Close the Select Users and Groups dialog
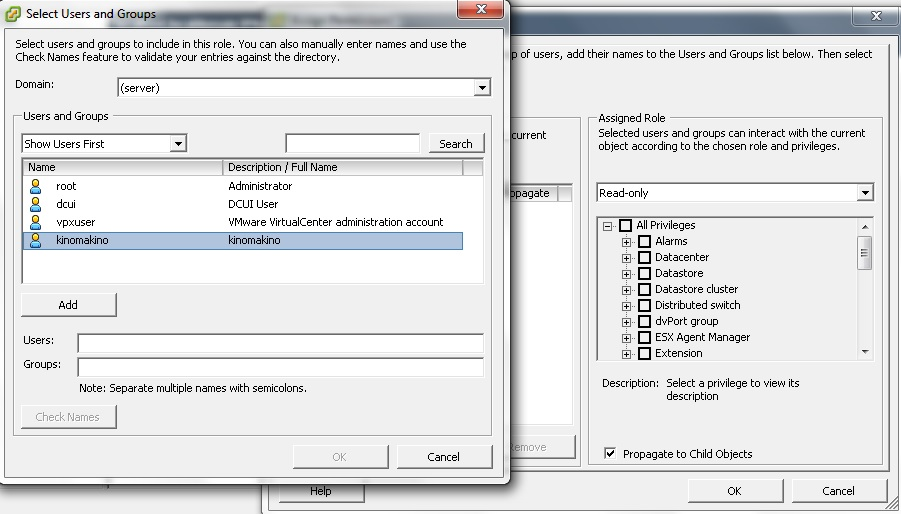 (x=488, y=11)
